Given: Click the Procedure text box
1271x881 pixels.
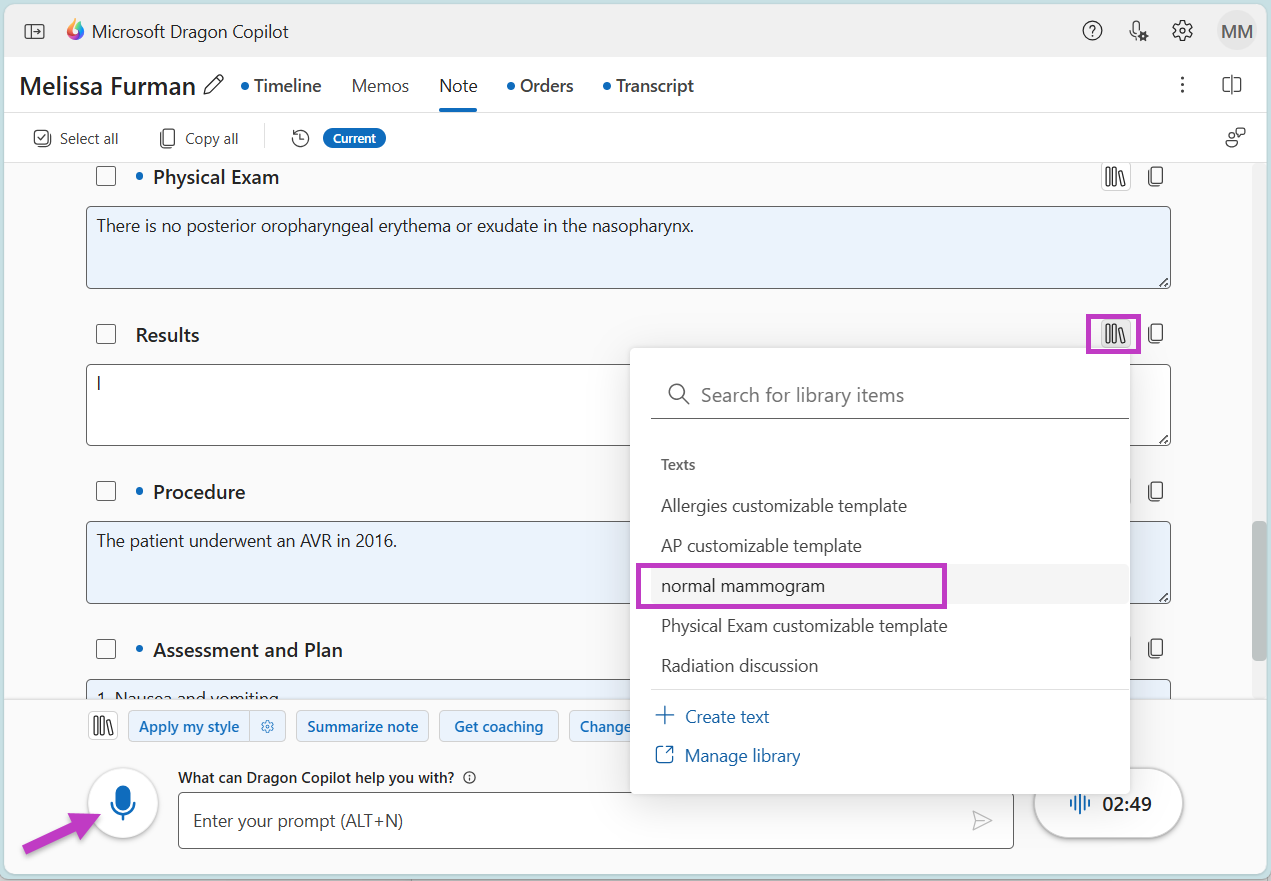Looking at the screenshot, I should tap(360, 562).
